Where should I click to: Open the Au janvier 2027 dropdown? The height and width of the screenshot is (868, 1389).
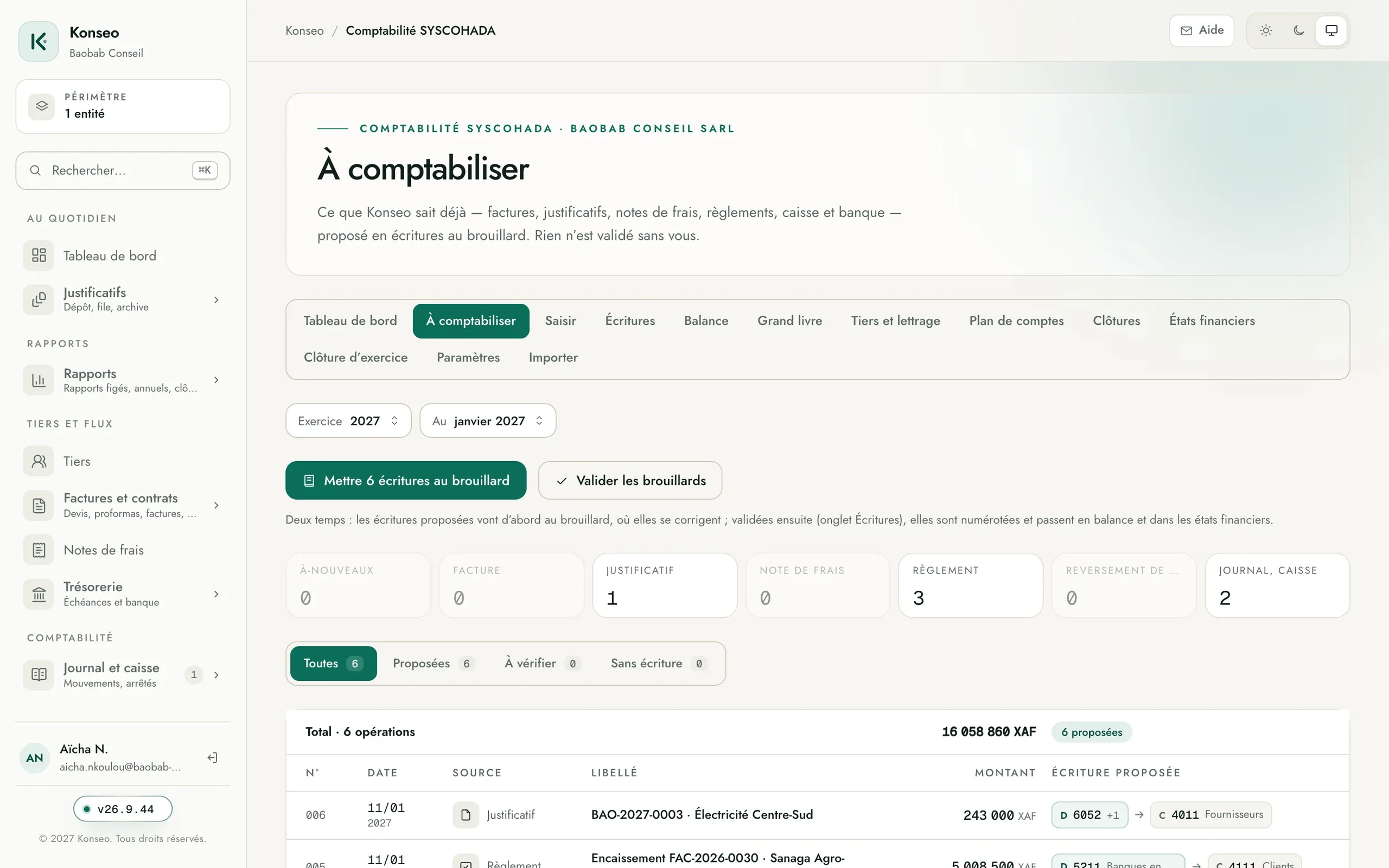(488, 421)
